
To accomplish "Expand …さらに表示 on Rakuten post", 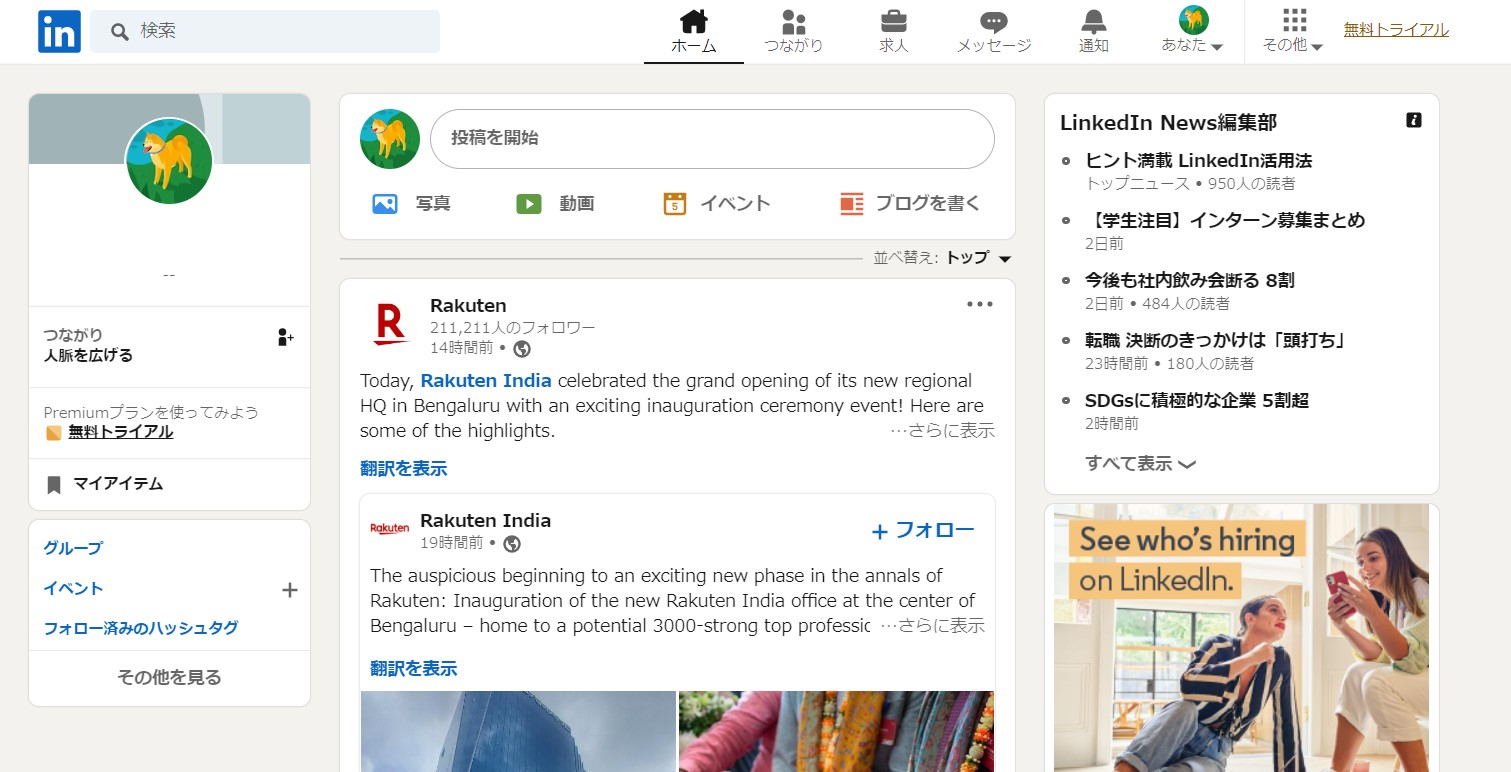I will pyautogui.click(x=942, y=431).
